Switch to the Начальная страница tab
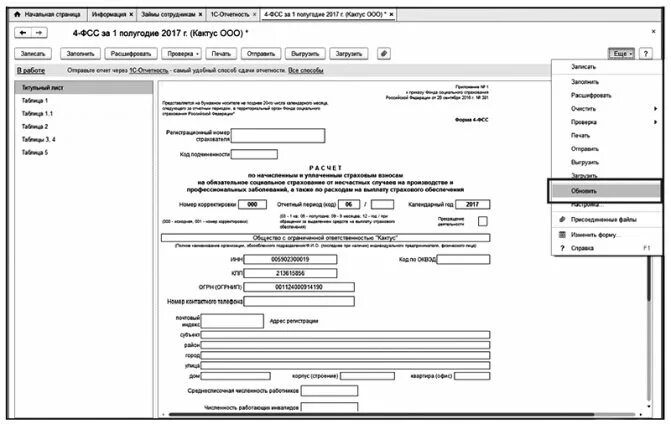The image size is (671, 424). [x=48, y=15]
